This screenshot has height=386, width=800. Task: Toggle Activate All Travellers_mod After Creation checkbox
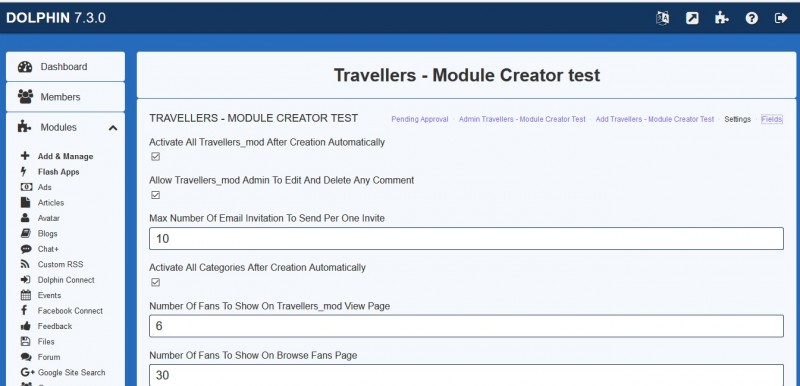(x=156, y=157)
